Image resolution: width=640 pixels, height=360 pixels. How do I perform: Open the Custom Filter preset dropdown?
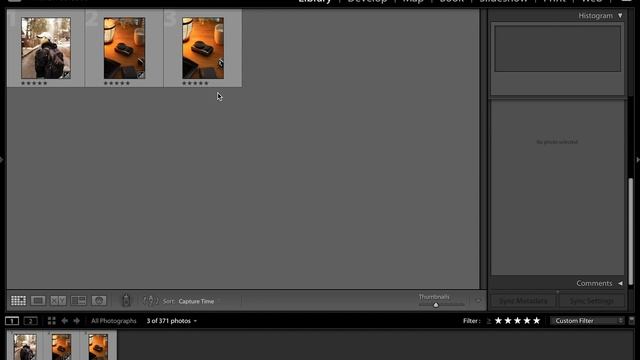pyautogui.click(x=588, y=321)
